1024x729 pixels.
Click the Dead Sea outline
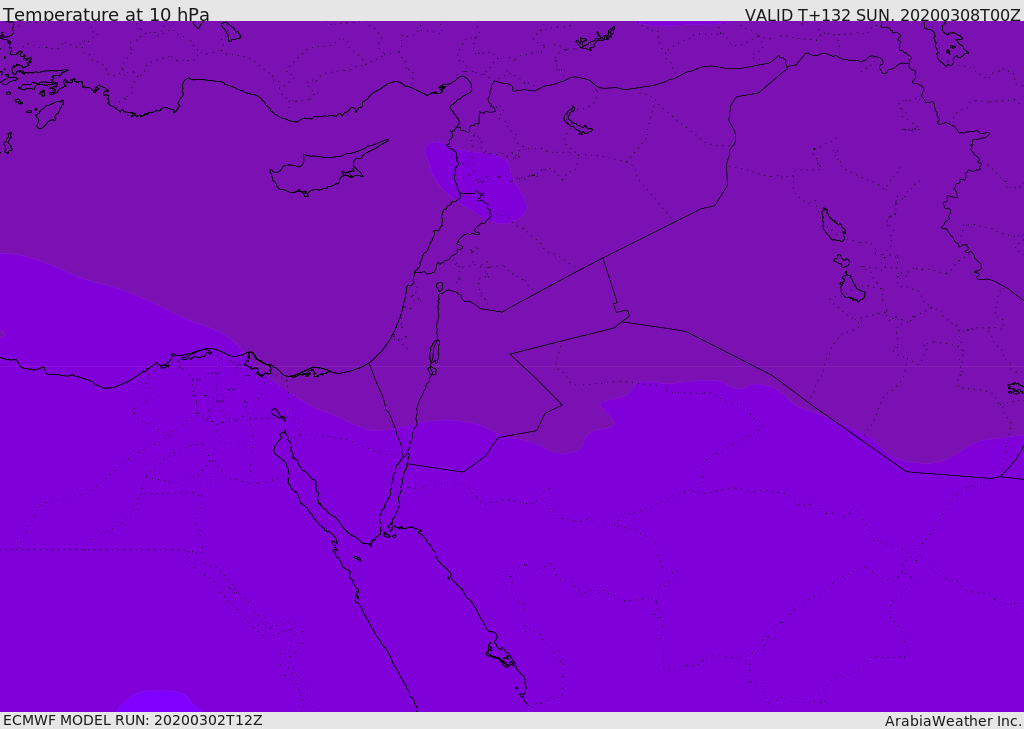[434, 352]
